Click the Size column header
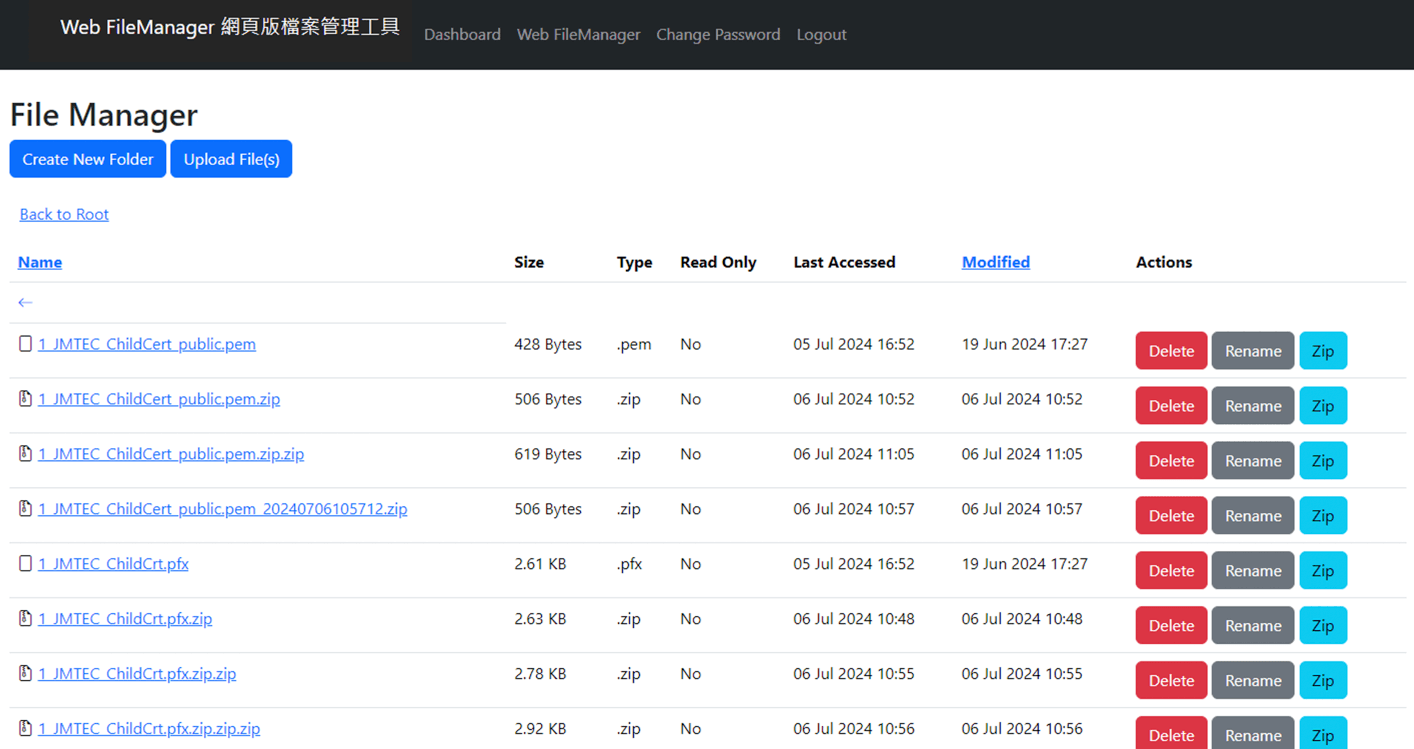The image size is (1414, 749). [529, 262]
